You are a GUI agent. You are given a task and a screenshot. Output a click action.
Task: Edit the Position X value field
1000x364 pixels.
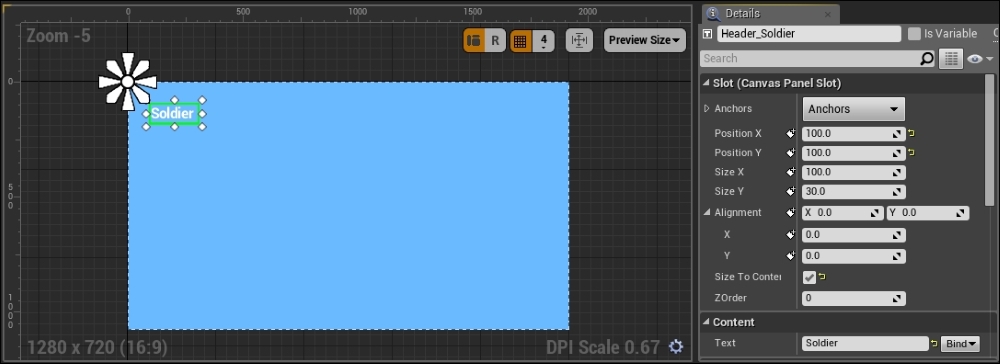pyautogui.click(x=853, y=134)
